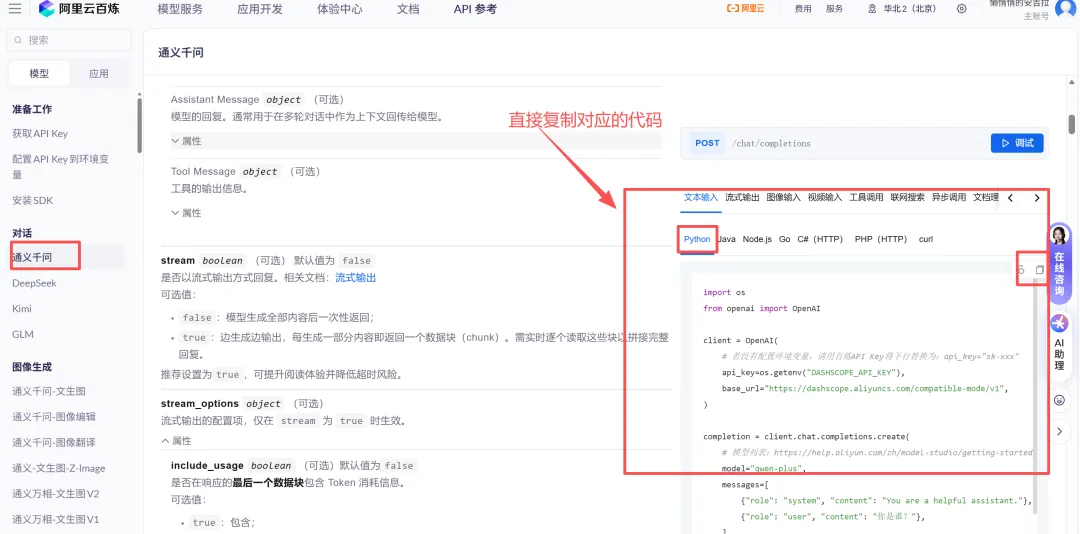Open 通义万相-文生图 V1 page
Image resolution: width=1080 pixels, height=534 pixels.
[x=56, y=519]
